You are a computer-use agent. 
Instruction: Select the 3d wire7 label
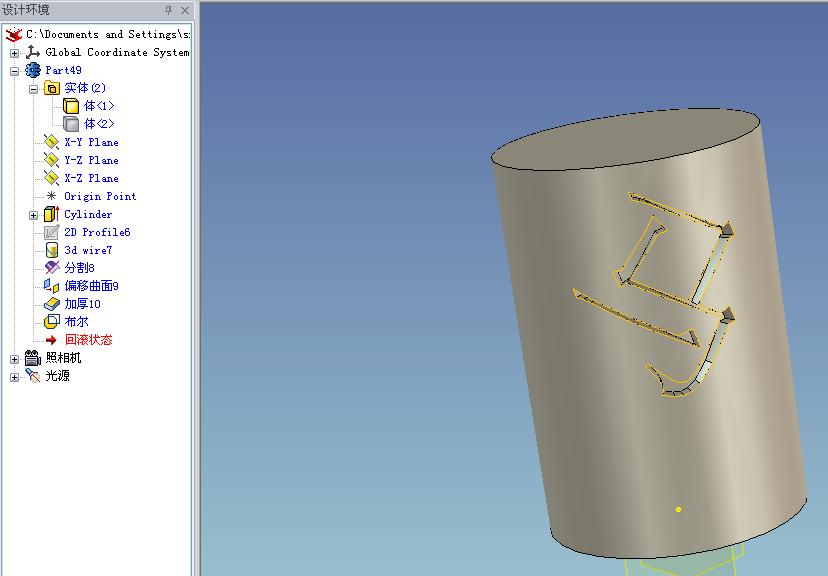point(88,250)
